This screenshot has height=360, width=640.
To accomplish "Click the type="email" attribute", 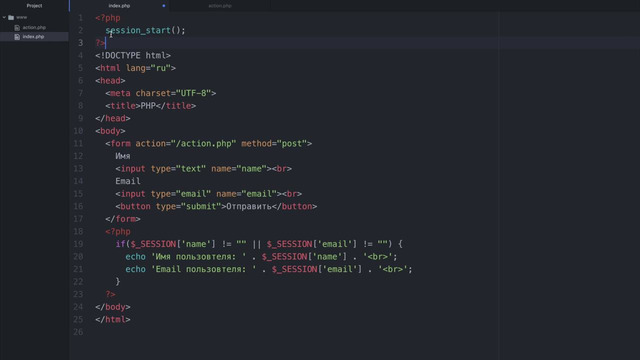I will 181,194.
